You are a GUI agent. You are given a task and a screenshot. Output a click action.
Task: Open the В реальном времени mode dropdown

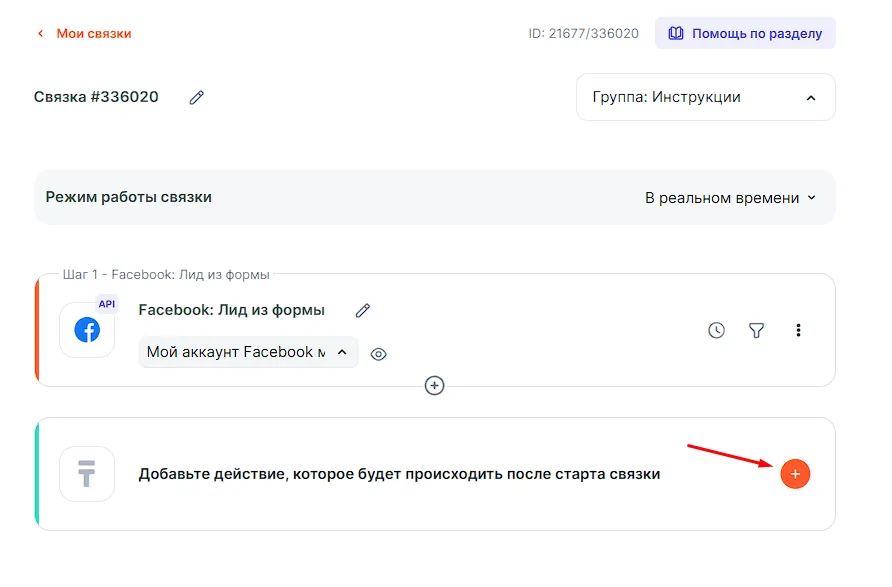click(730, 198)
